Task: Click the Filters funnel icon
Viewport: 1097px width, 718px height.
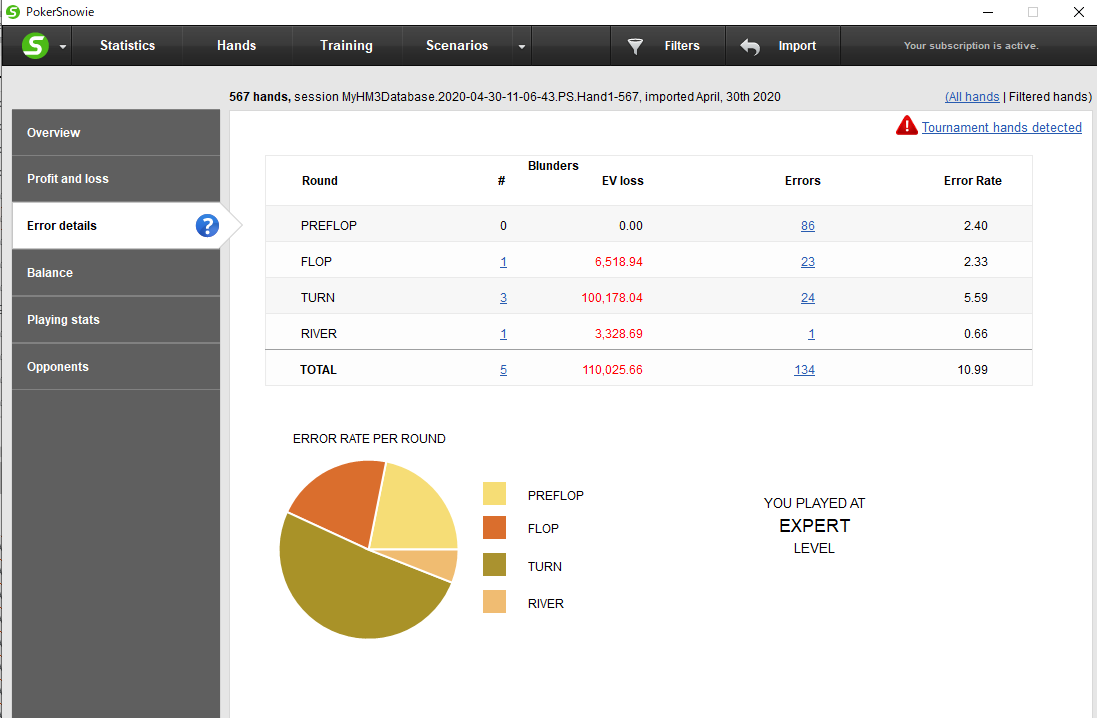Action: (635, 46)
